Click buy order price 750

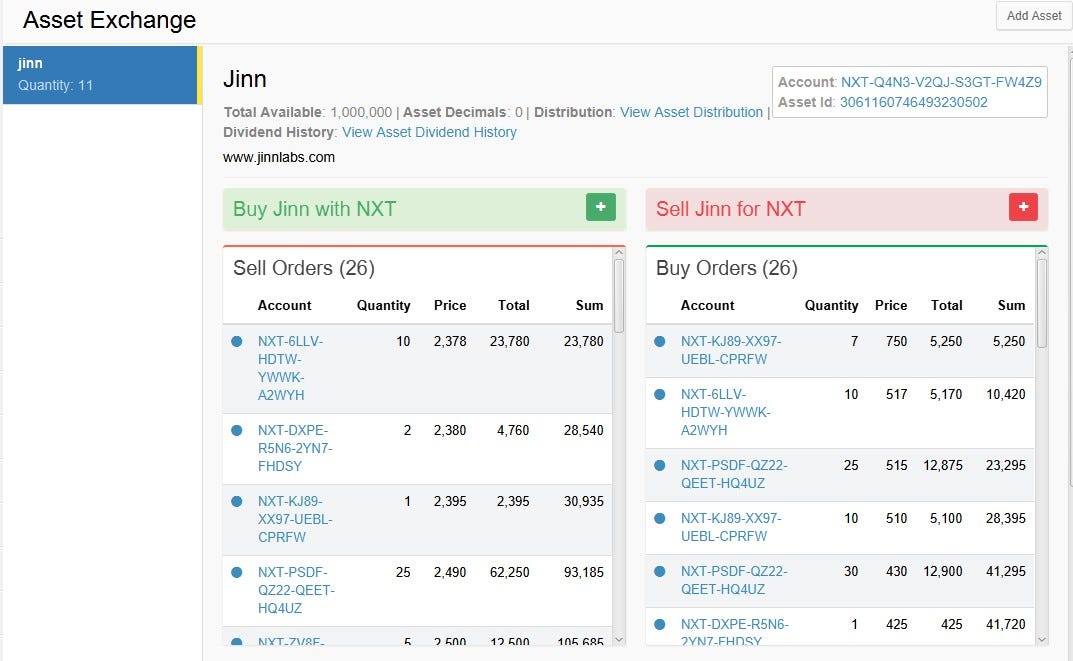click(896, 341)
